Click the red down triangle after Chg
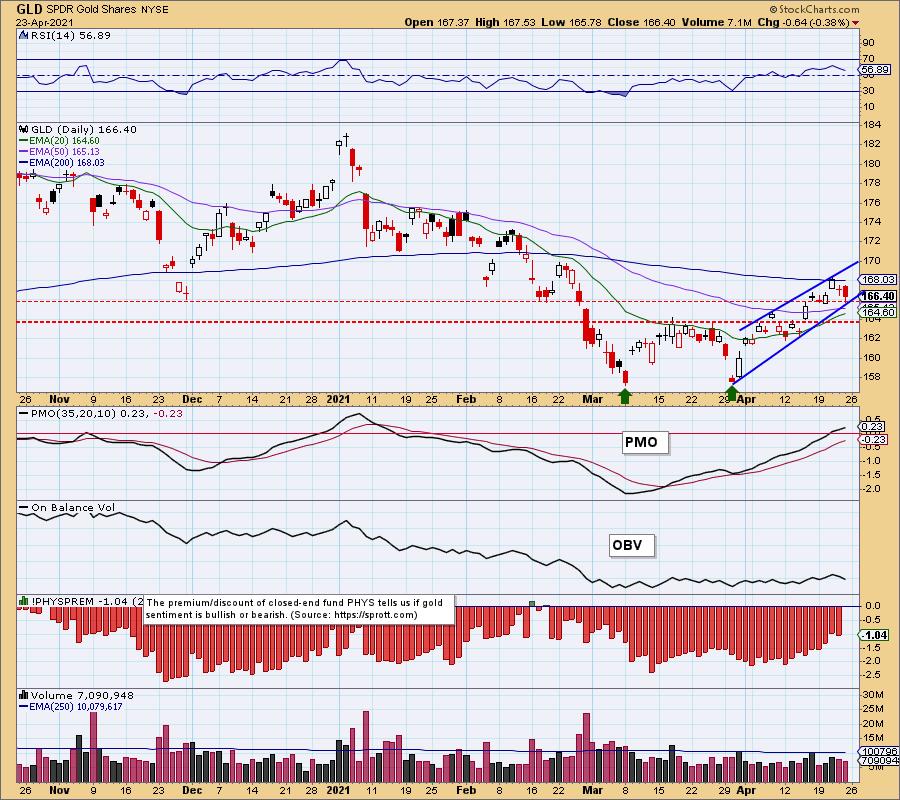Image resolution: width=900 pixels, height=800 pixels. pyautogui.click(x=856, y=23)
